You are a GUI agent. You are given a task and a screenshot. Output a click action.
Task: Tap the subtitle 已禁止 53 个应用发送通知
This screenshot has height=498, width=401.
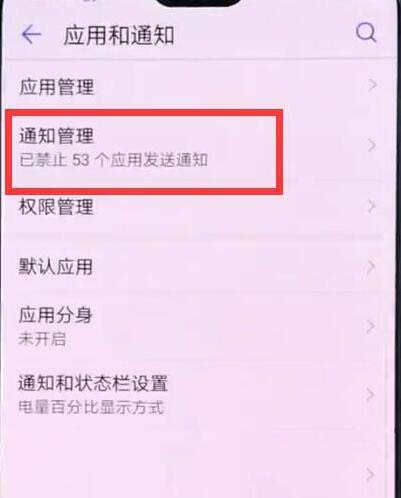pyautogui.click(x=113, y=160)
